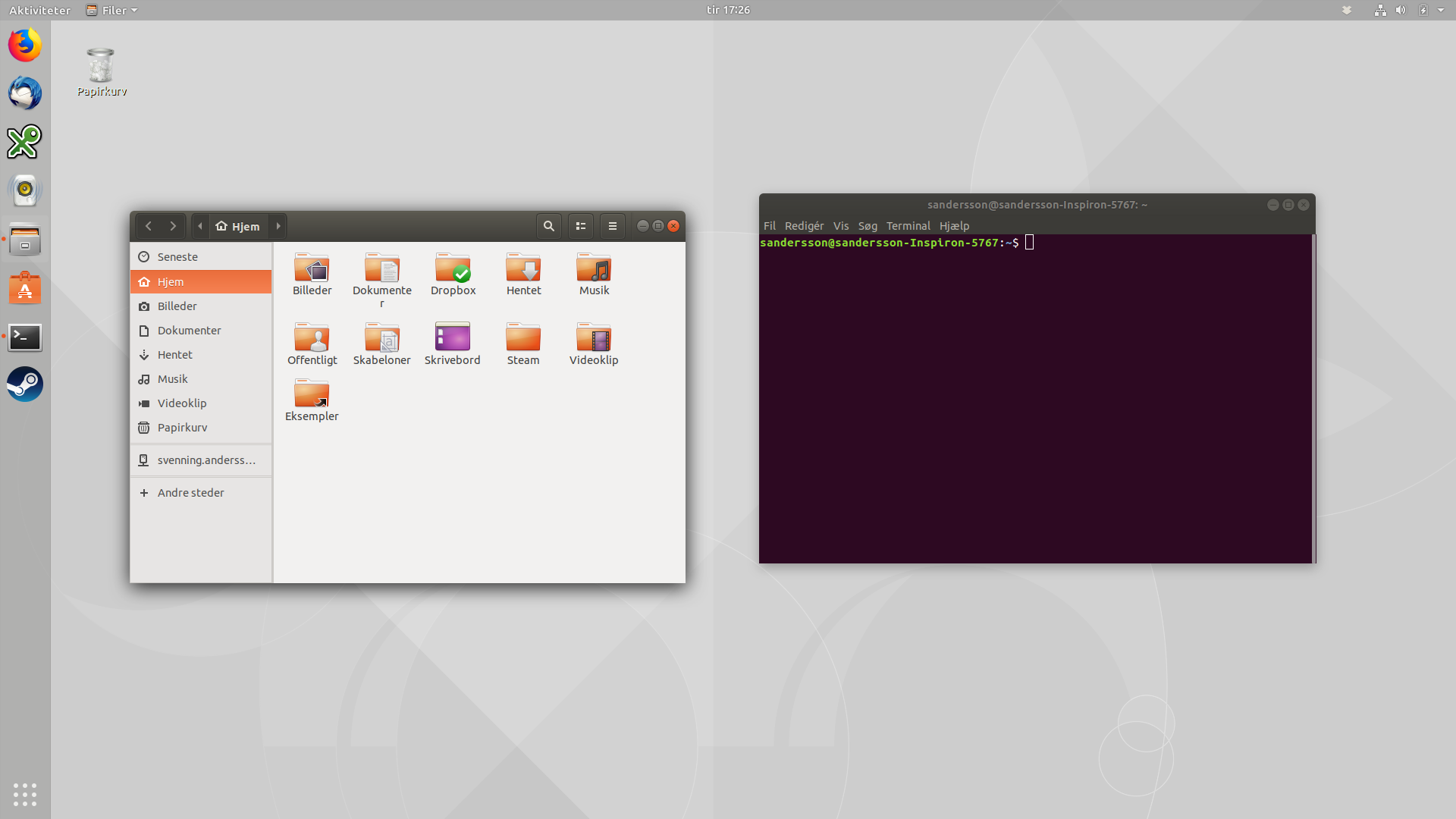Go forward in Files window
The width and height of the screenshot is (1456, 819).
pos(173,226)
